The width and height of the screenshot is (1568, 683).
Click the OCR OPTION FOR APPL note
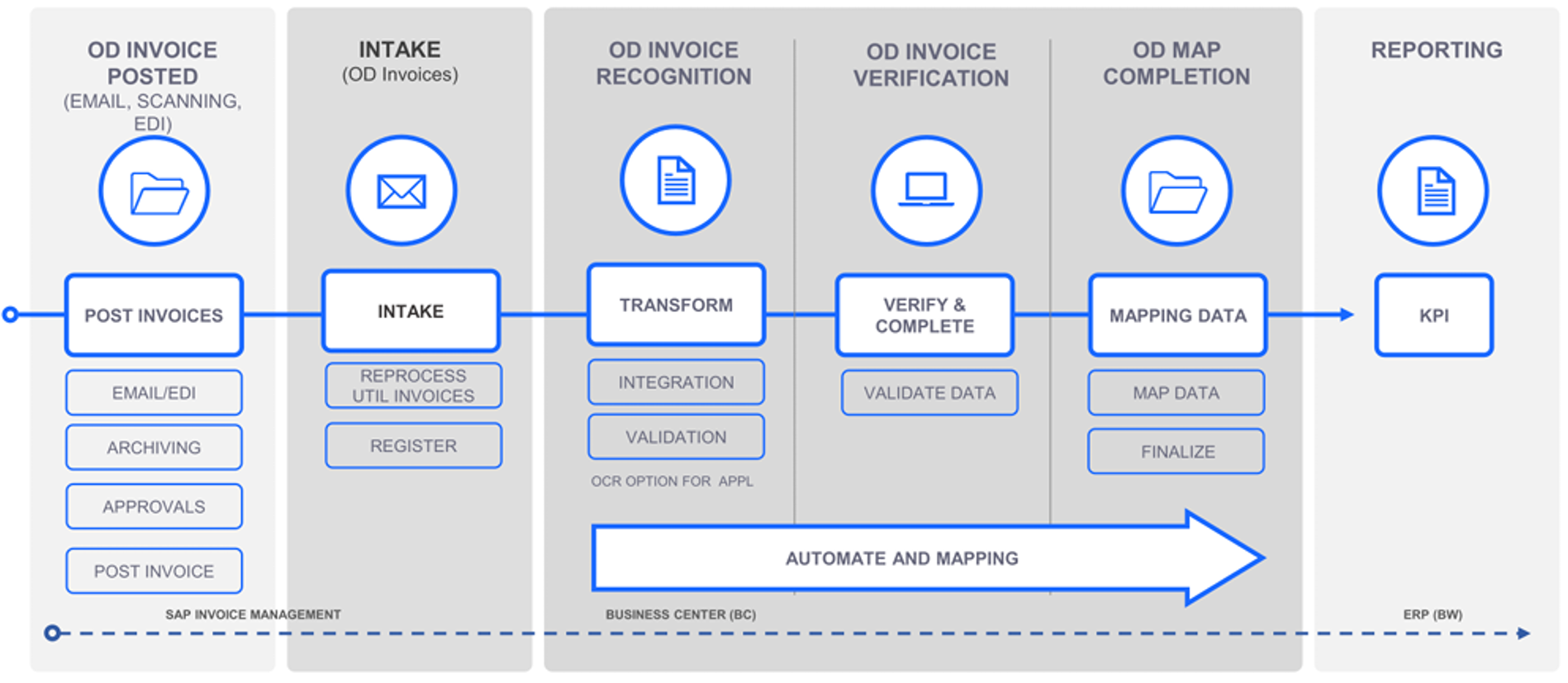point(672,481)
